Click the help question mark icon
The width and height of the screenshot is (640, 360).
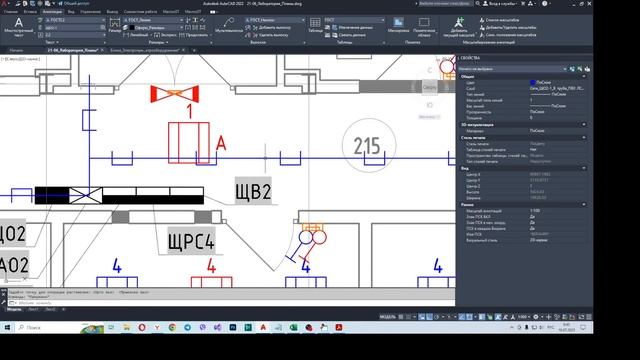point(544,4)
